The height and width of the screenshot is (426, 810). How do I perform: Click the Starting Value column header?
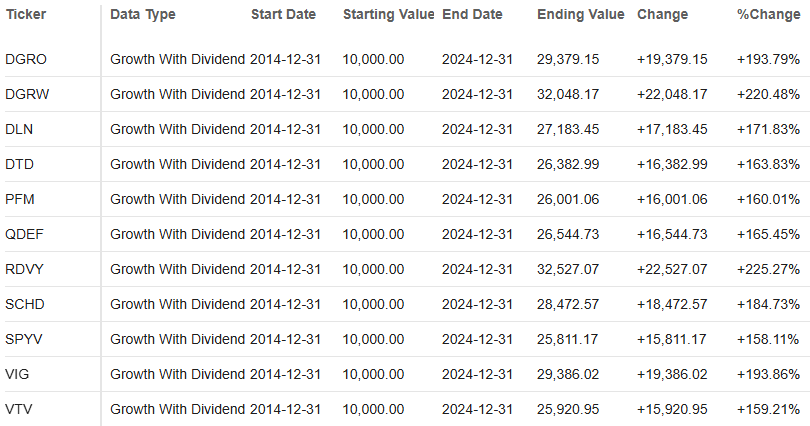coord(388,15)
